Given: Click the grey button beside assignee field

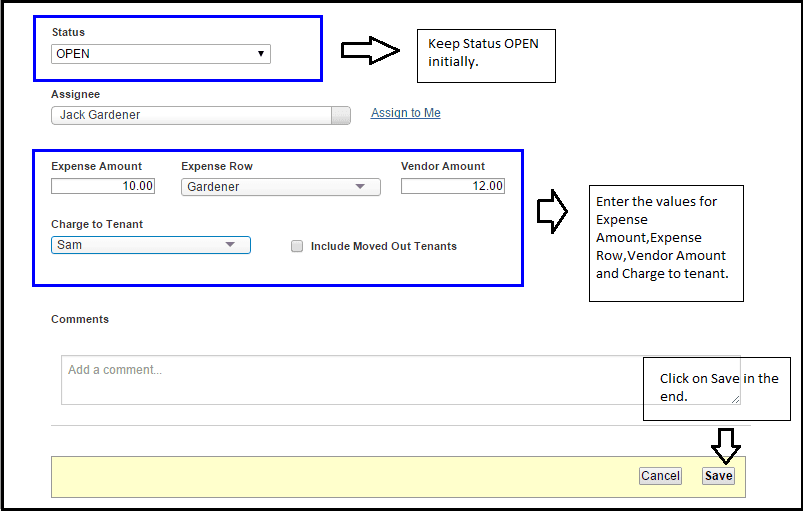Looking at the screenshot, I should pyautogui.click(x=341, y=115).
